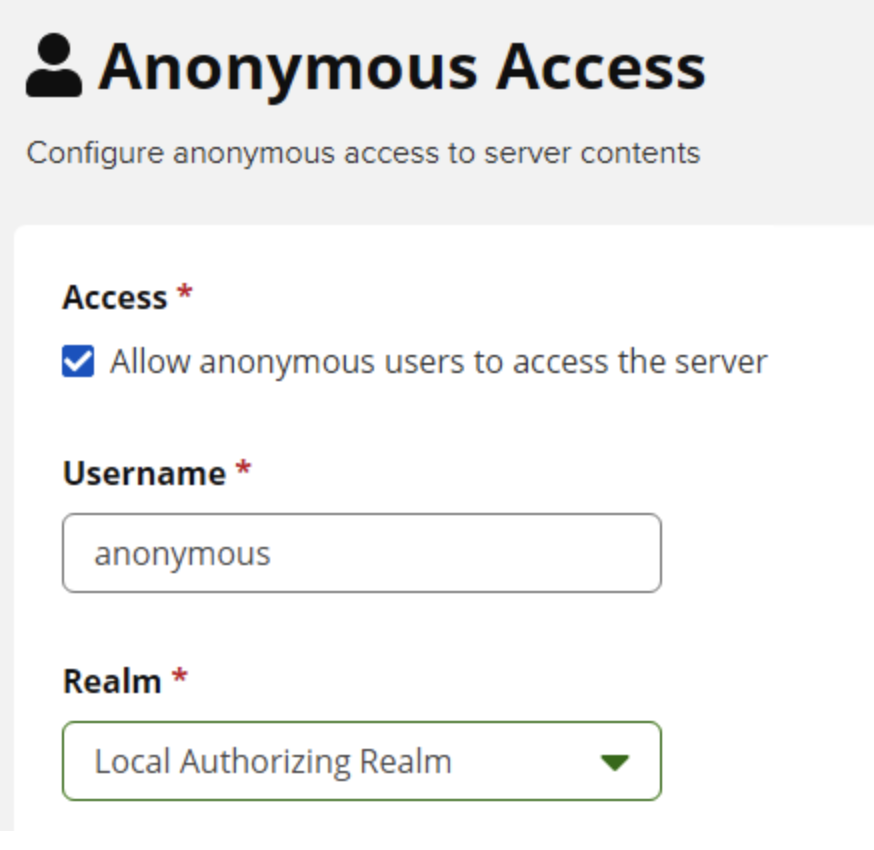874x850 pixels.
Task: Click the red asterisk next to Realm
Action: [x=179, y=676]
